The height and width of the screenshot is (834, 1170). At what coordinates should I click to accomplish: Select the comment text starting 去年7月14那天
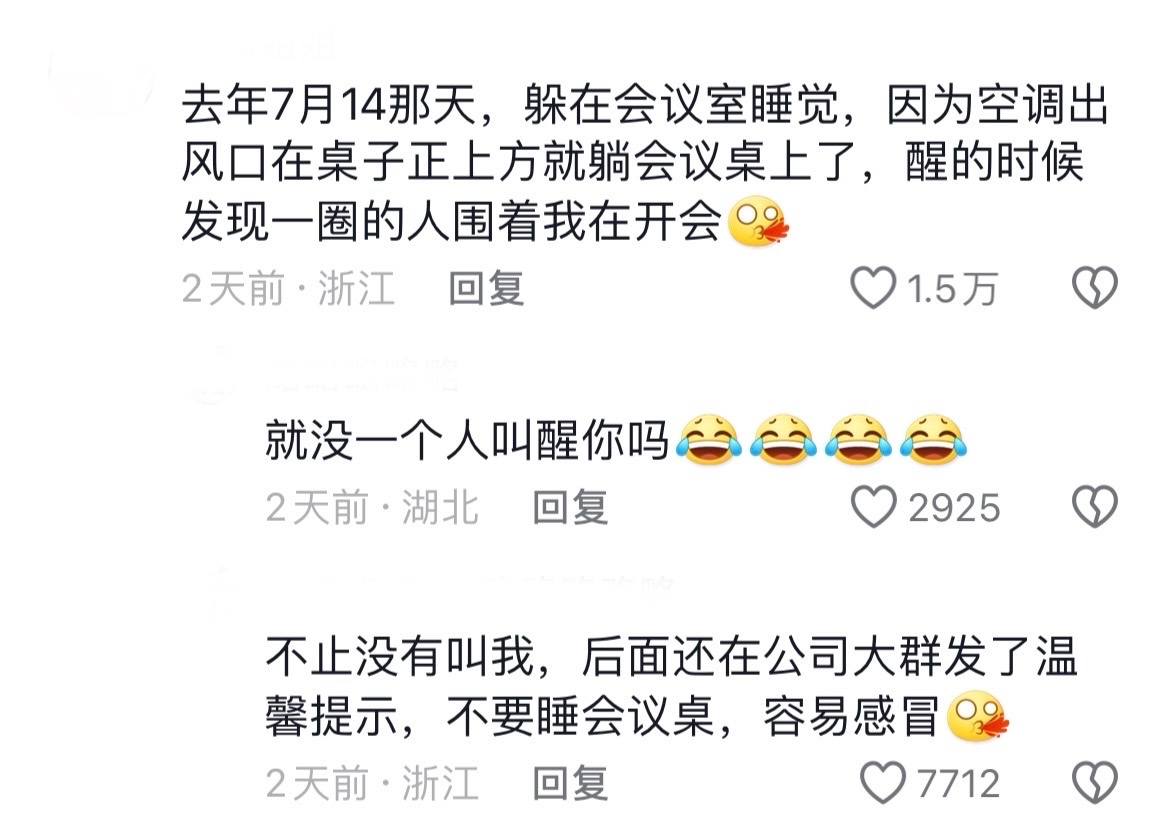(645, 163)
